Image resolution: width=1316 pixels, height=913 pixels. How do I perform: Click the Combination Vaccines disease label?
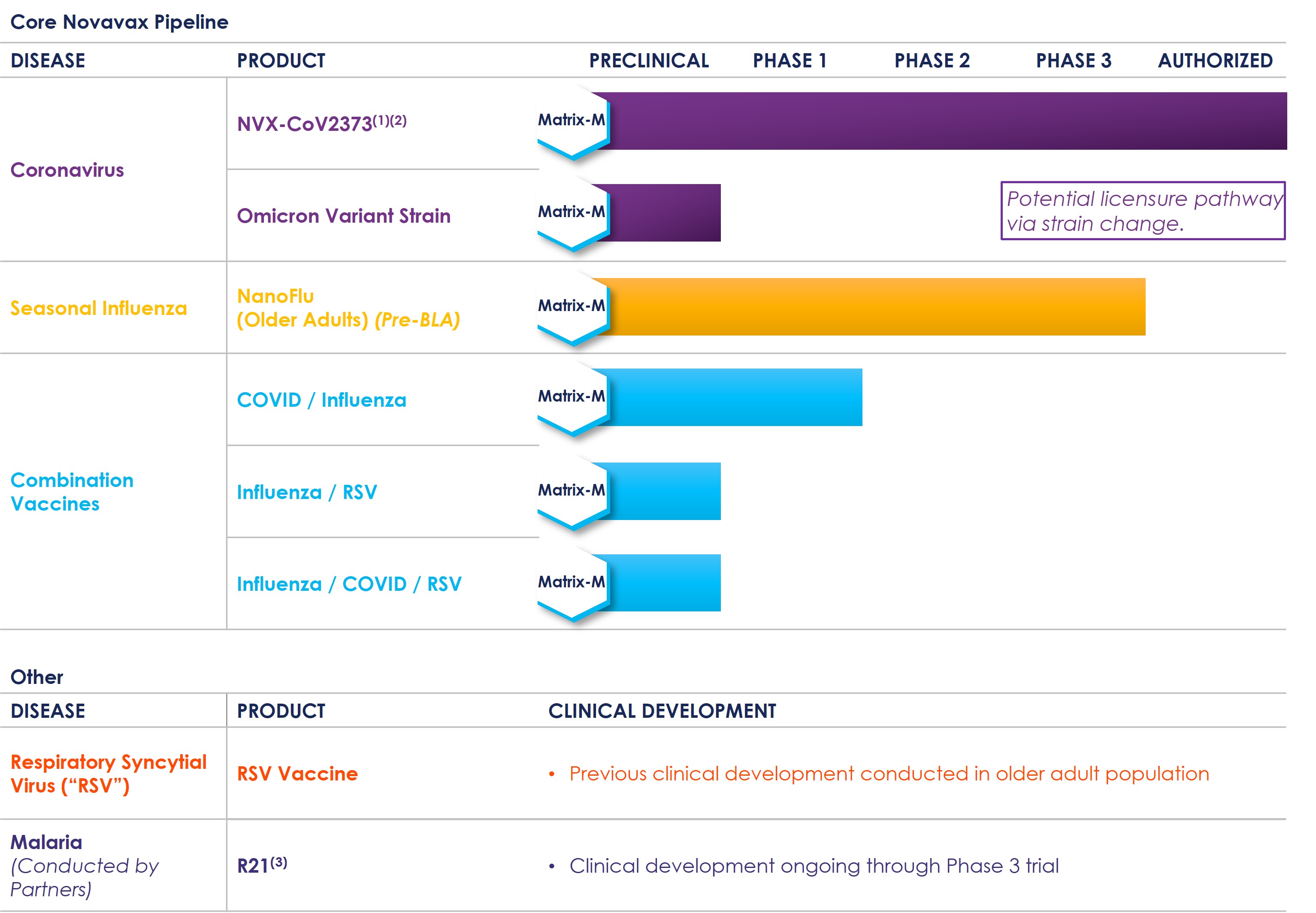point(72,492)
